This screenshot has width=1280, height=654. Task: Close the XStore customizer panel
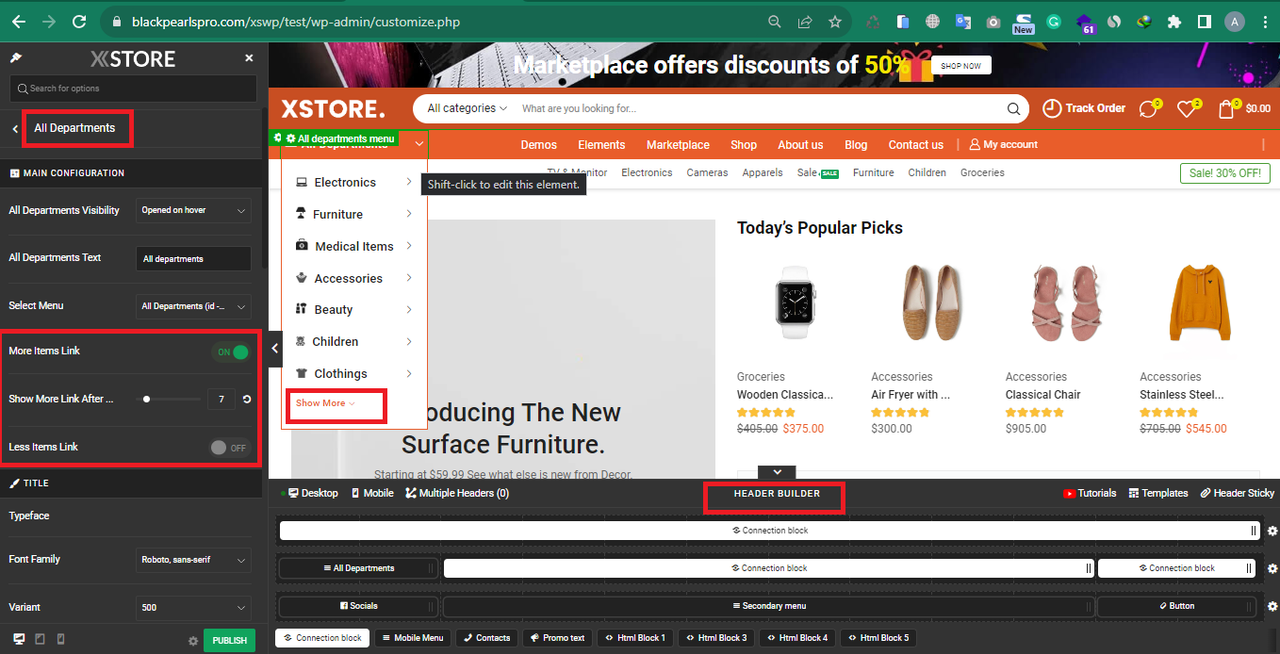point(249,59)
